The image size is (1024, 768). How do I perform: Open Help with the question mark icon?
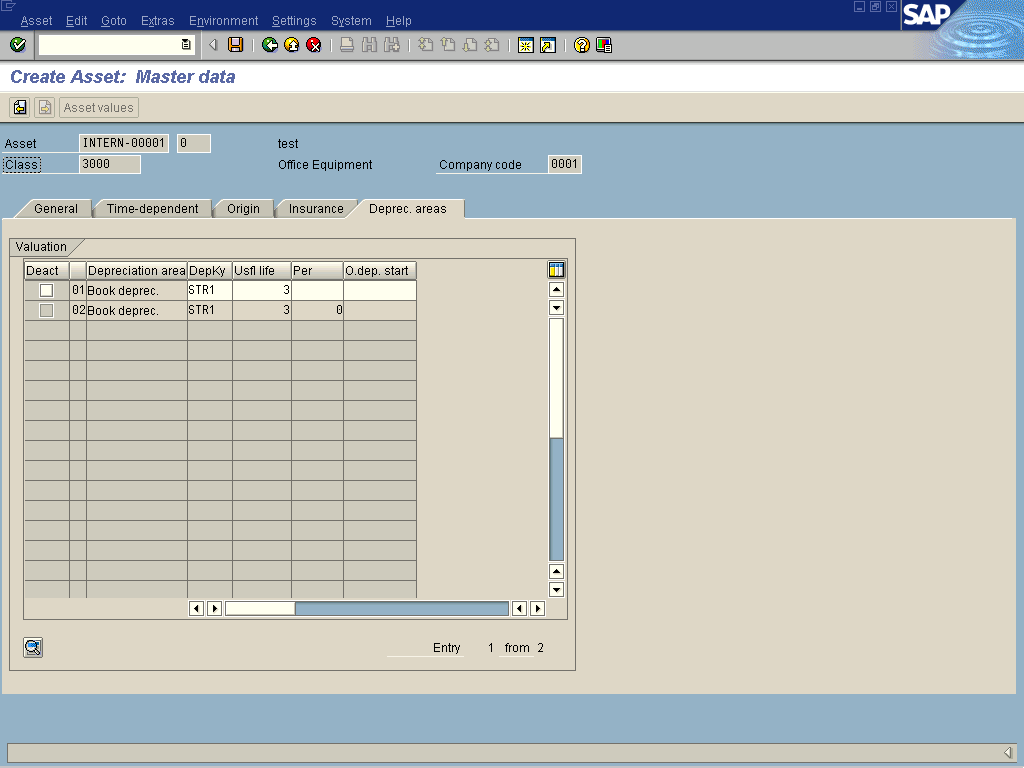pos(582,45)
